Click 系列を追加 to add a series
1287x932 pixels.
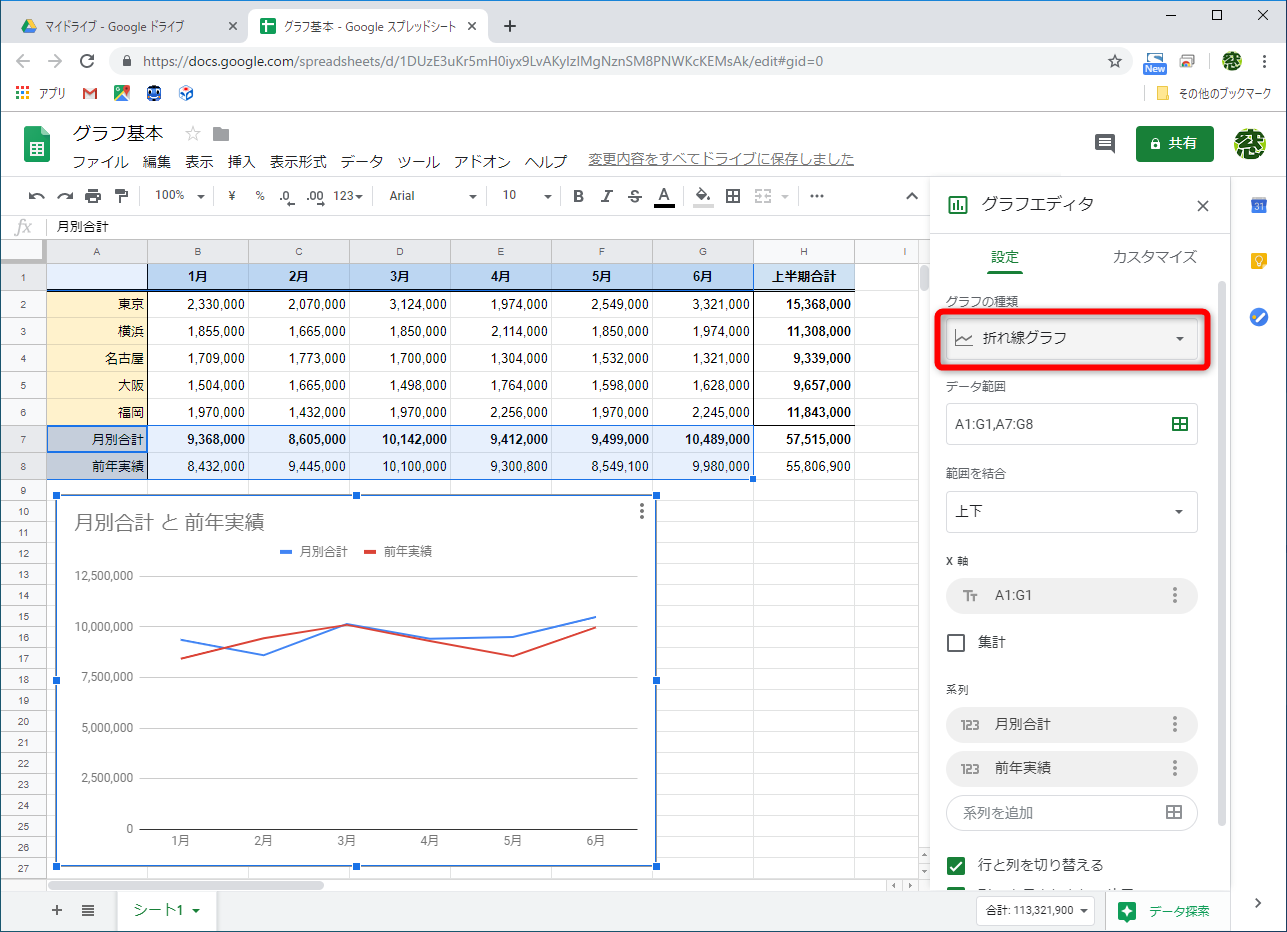point(1060,813)
